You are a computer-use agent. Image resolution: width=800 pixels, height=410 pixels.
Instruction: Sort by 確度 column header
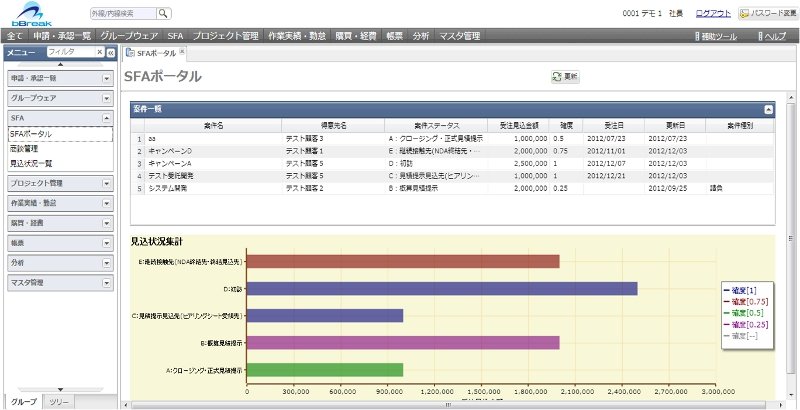[x=566, y=125]
